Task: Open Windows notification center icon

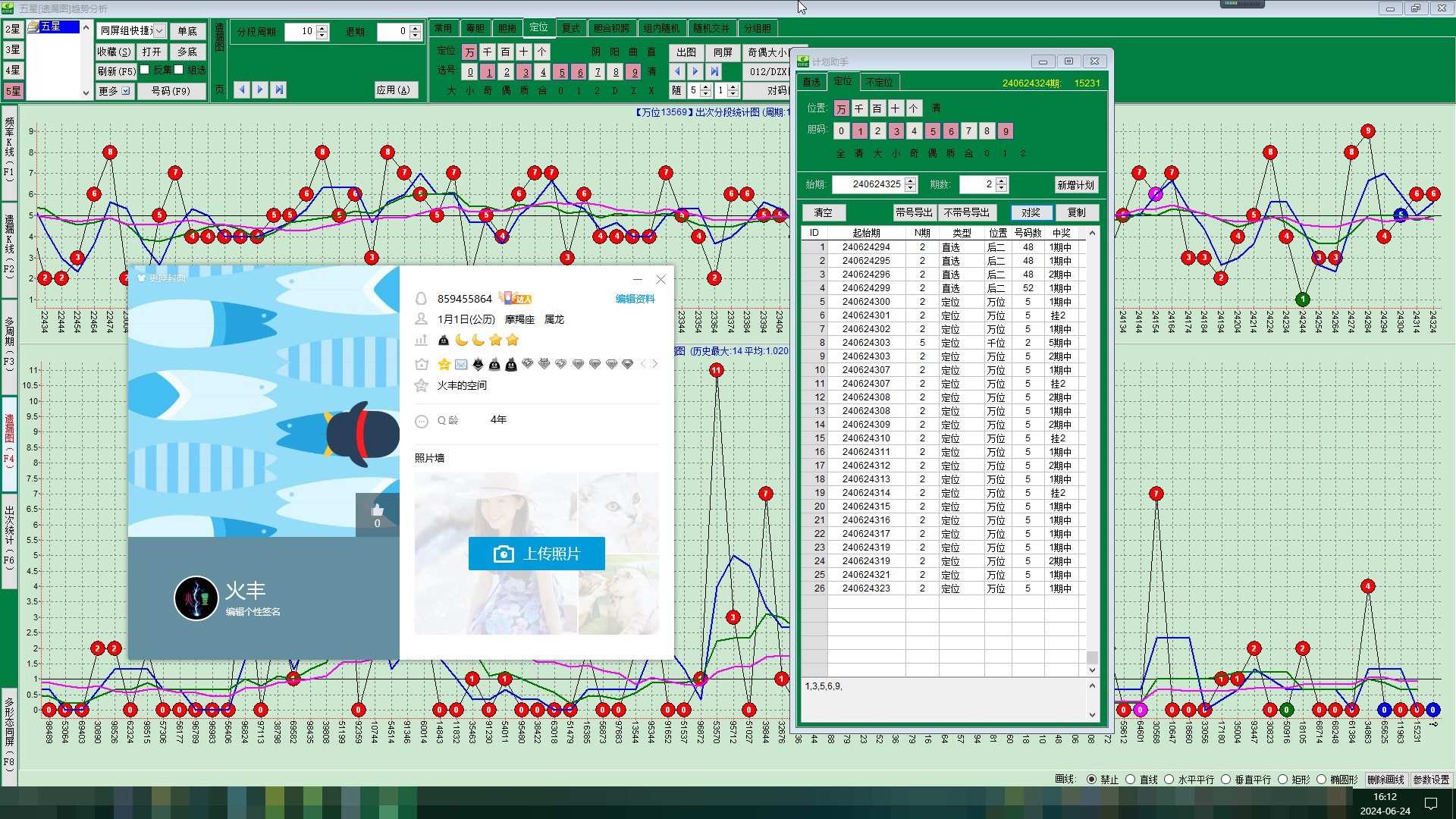Action: pyautogui.click(x=1431, y=804)
